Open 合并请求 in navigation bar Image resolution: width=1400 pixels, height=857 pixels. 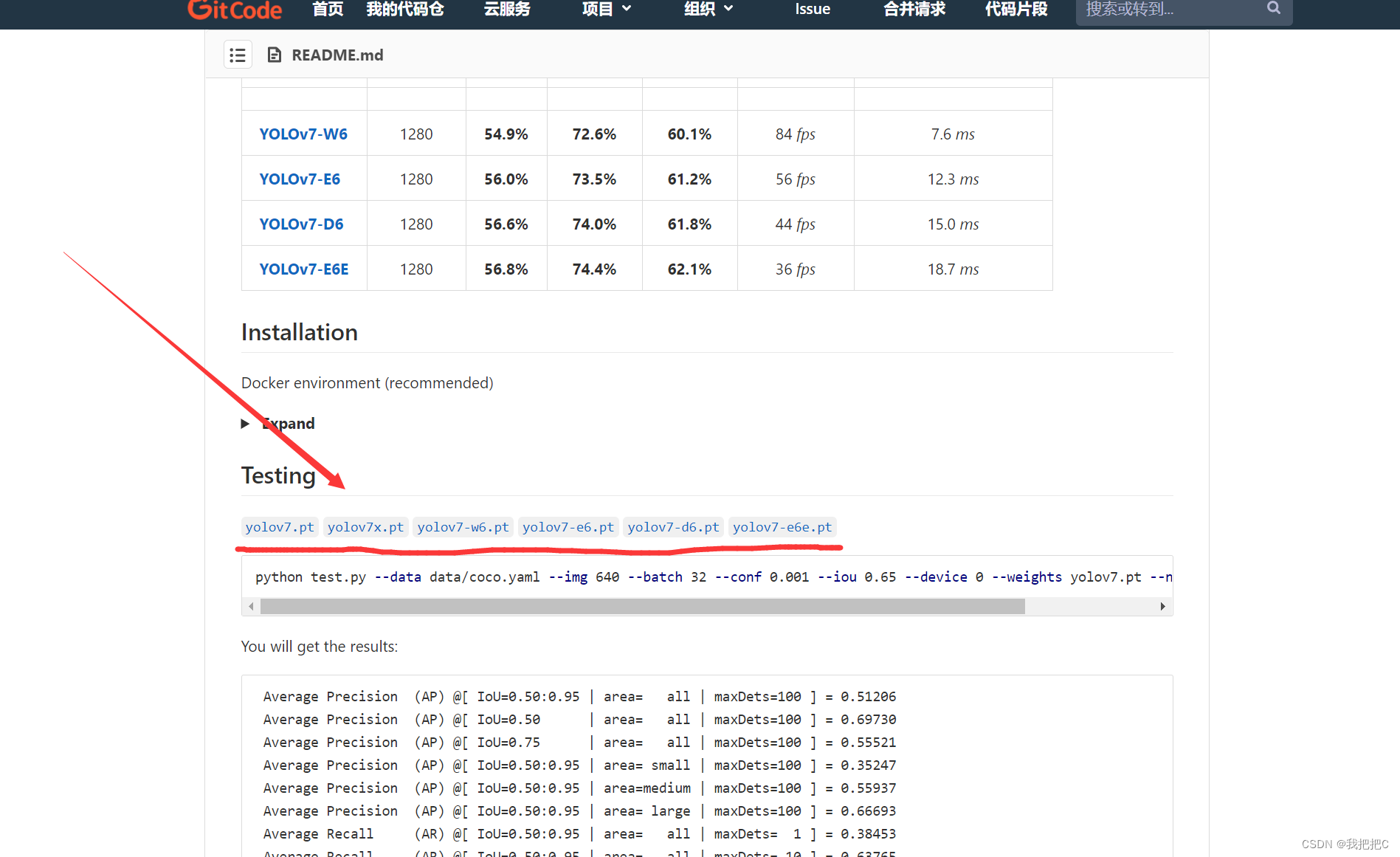[914, 9]
